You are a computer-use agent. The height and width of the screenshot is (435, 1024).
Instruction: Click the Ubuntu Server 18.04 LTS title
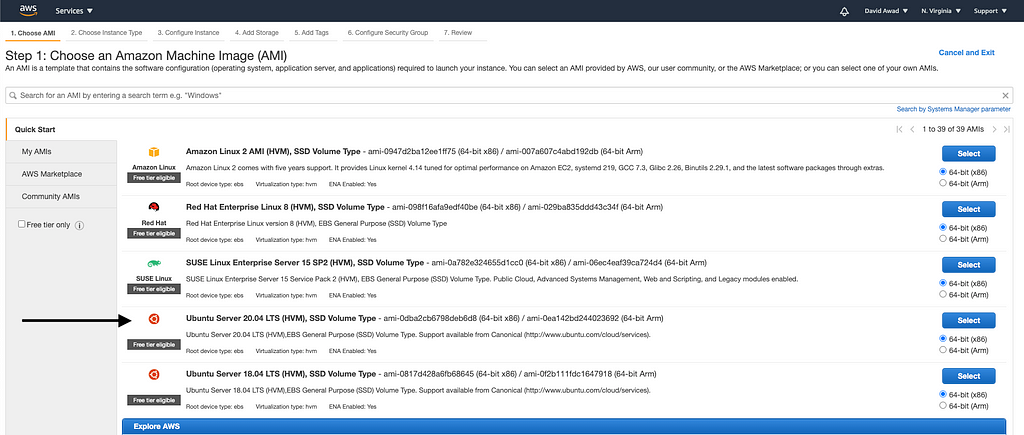(x=281, y=374)
